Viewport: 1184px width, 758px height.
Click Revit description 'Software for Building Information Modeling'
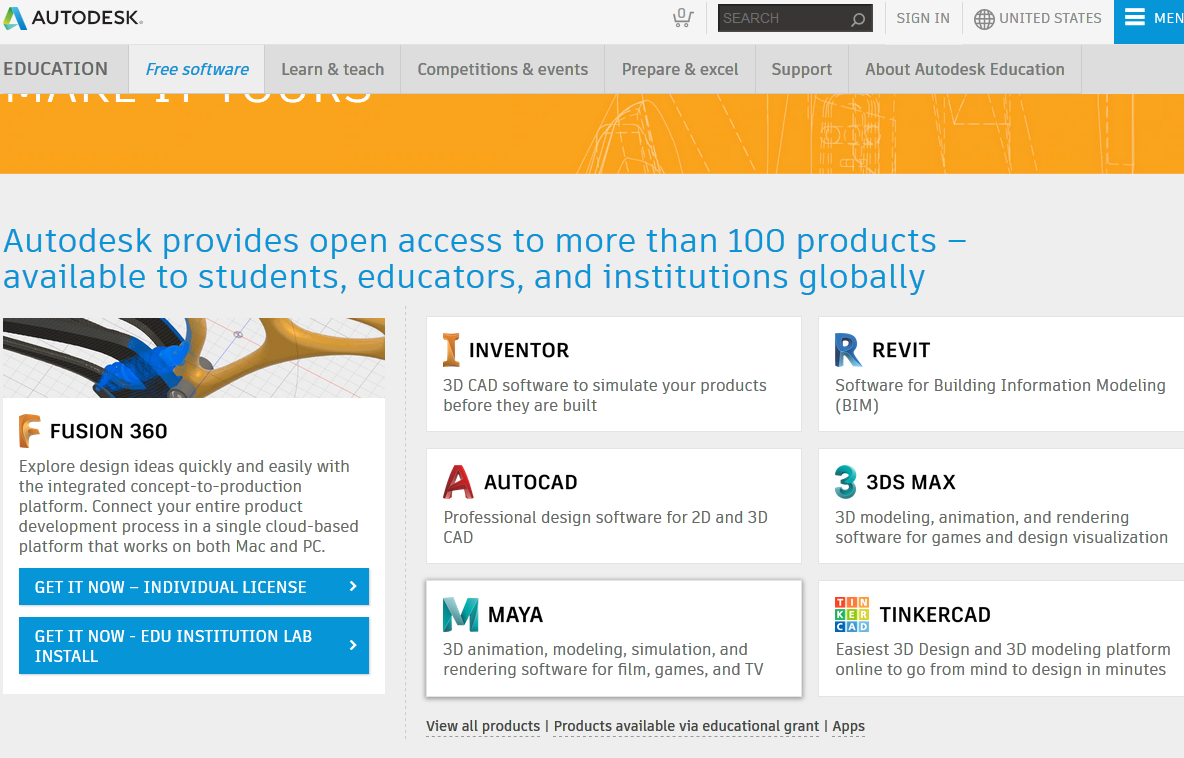[x=1001, y=396]
